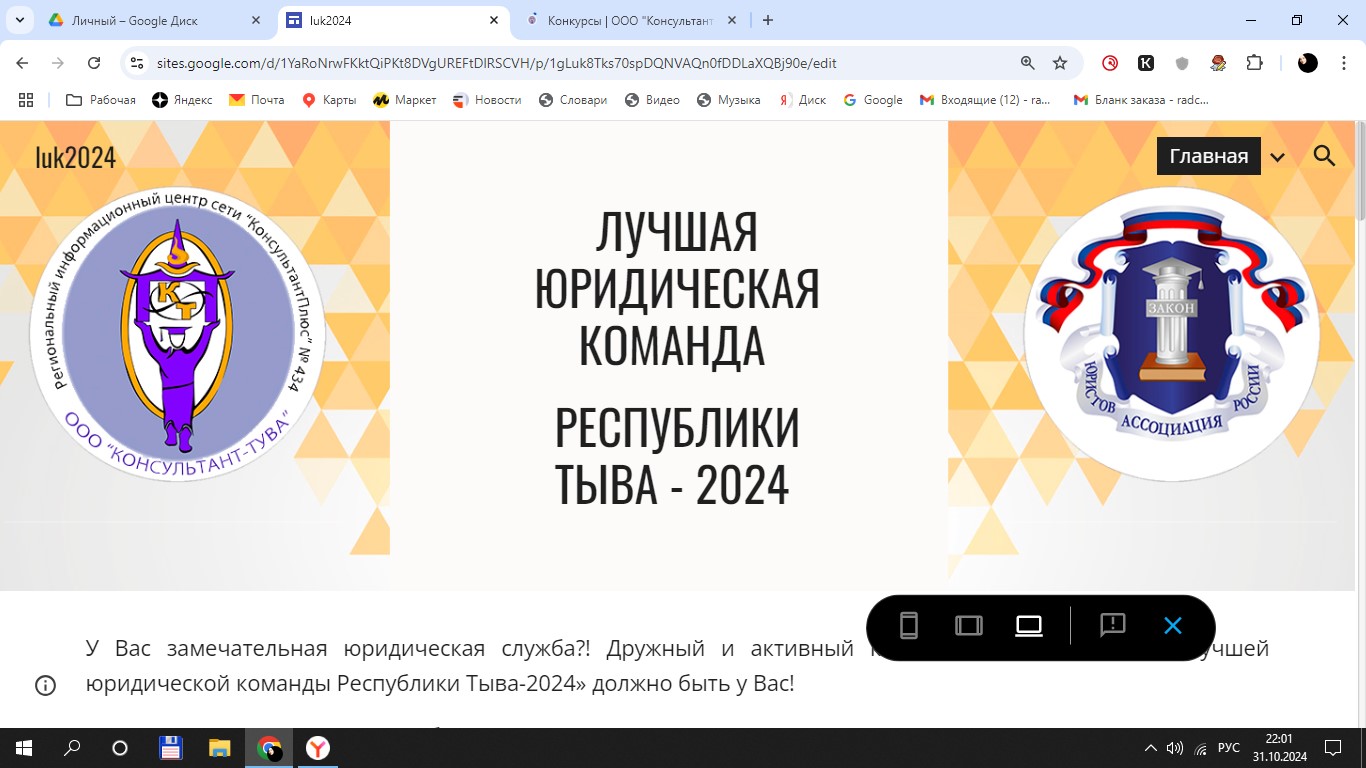Open the Словари bookmark

pyautogui.click(x=573, y=100)
